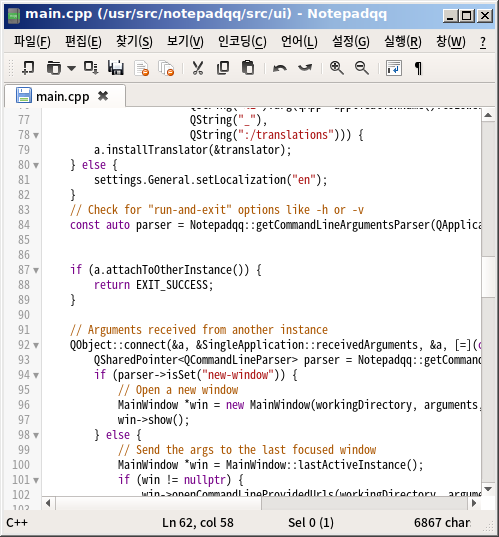Image resolution: width=499 pixels, height=537 pixels.
Task: Click the Copy toolbar icon
Action: point(223,67)
